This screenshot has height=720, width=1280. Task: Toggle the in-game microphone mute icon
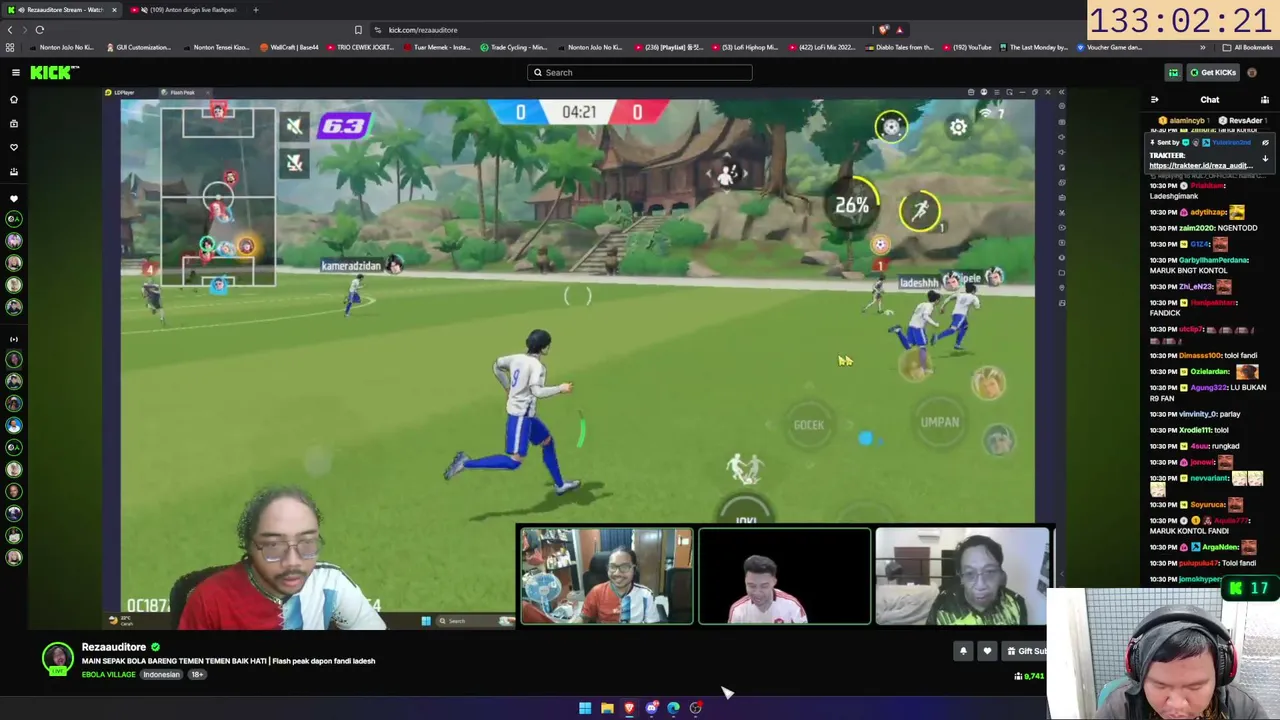tap(294, 162)
